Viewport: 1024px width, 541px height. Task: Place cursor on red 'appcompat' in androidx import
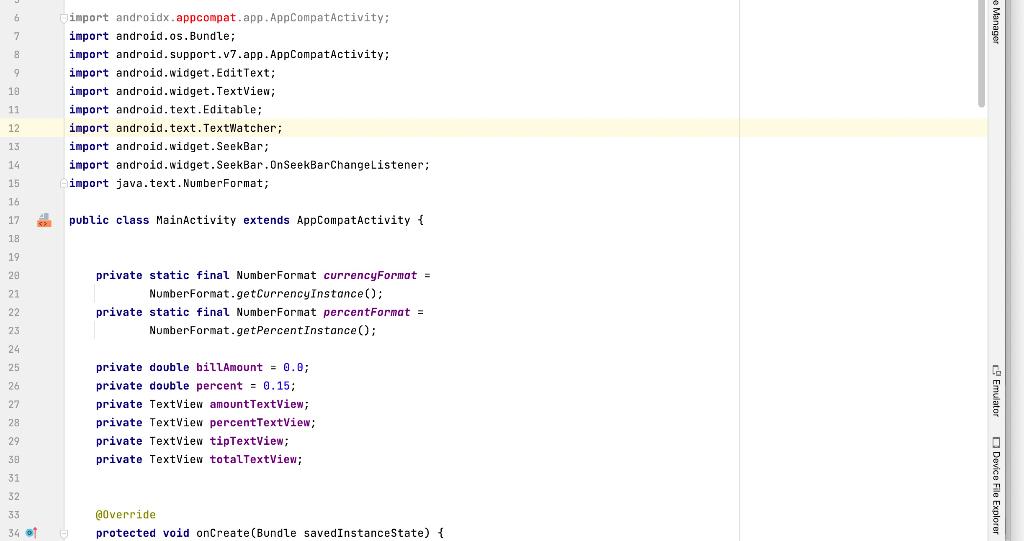[206, 18]
